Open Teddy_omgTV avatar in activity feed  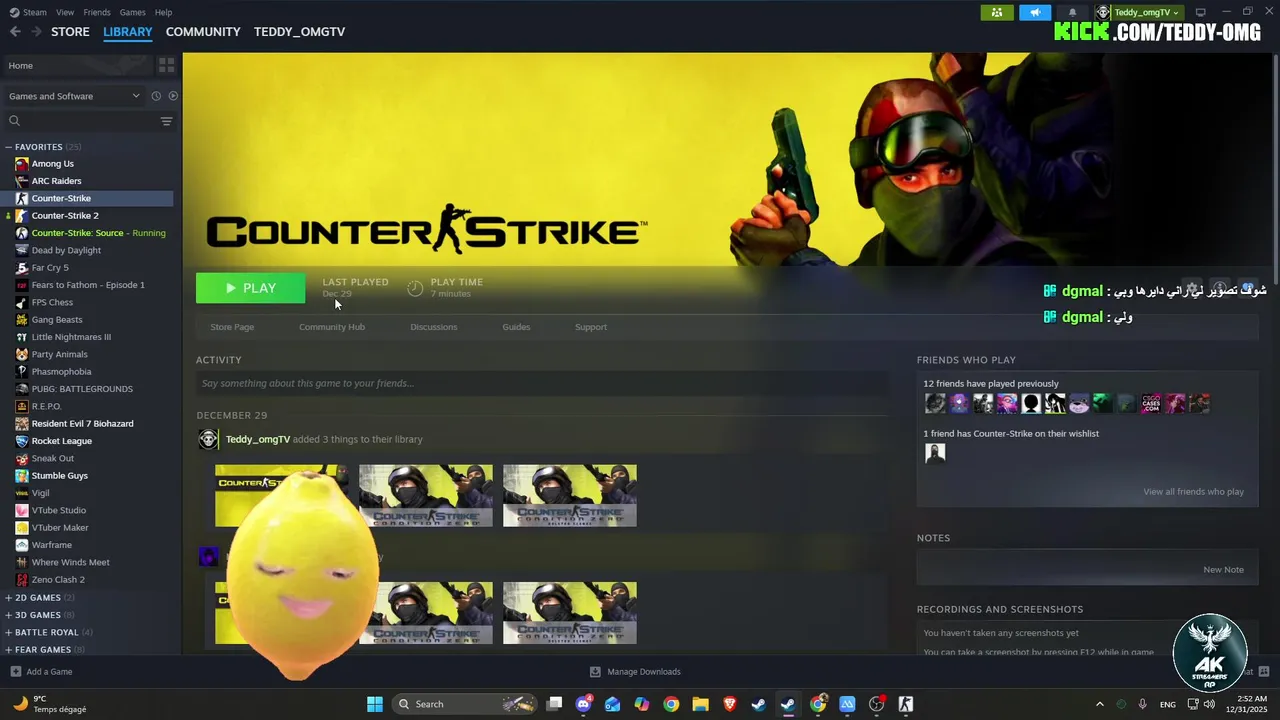pos(208,439)
